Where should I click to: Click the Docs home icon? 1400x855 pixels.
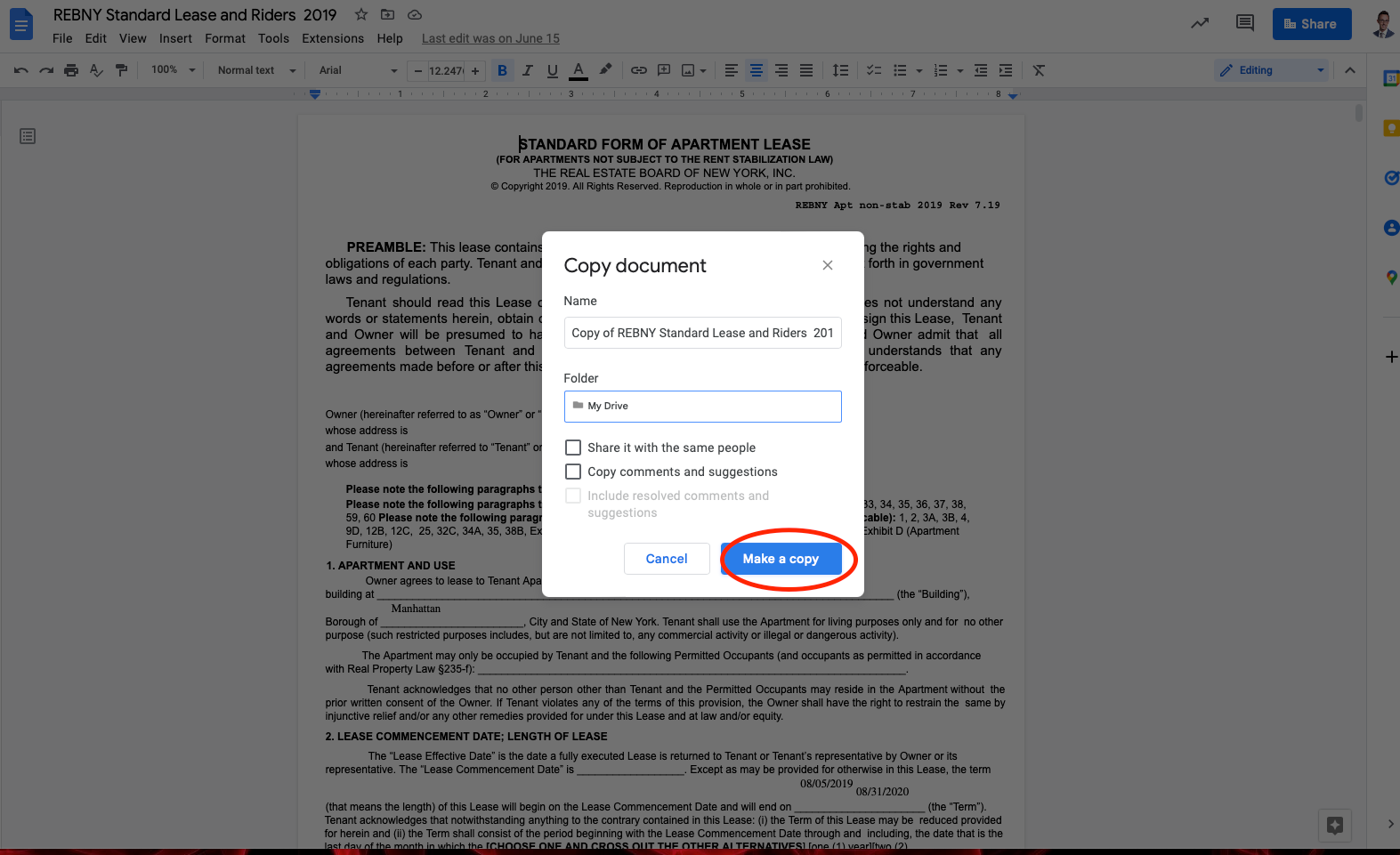[x=21, y=24]
